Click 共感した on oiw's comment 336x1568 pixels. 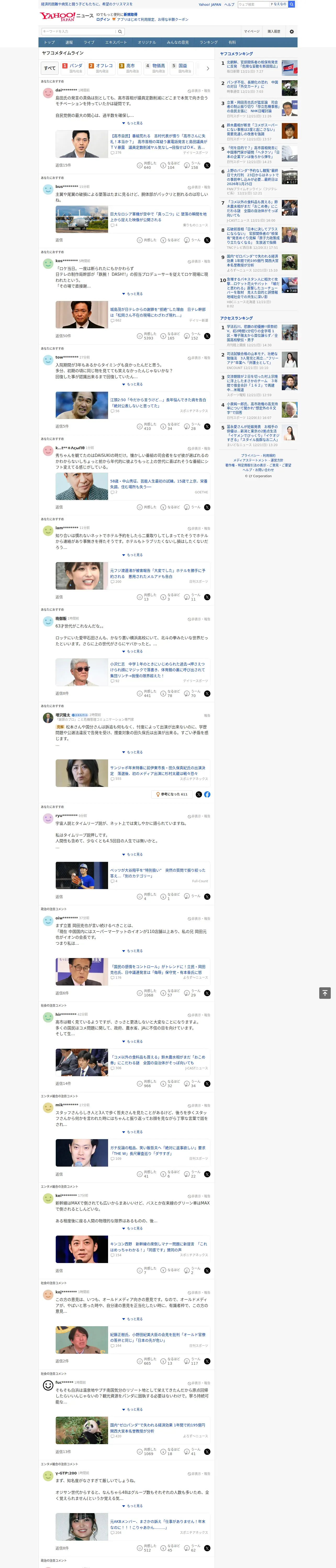146,993
